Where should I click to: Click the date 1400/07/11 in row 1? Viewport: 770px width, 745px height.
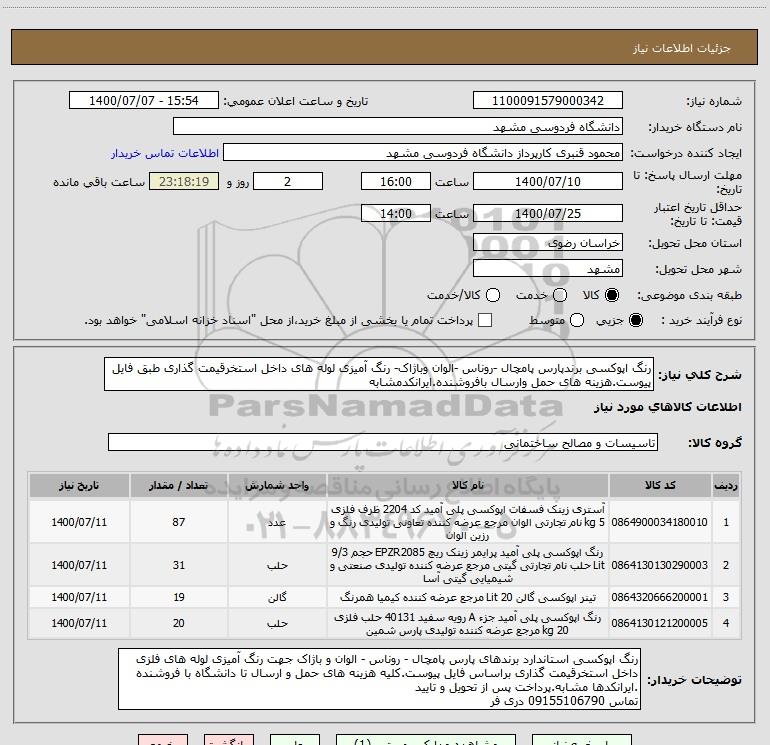(79, 522)
